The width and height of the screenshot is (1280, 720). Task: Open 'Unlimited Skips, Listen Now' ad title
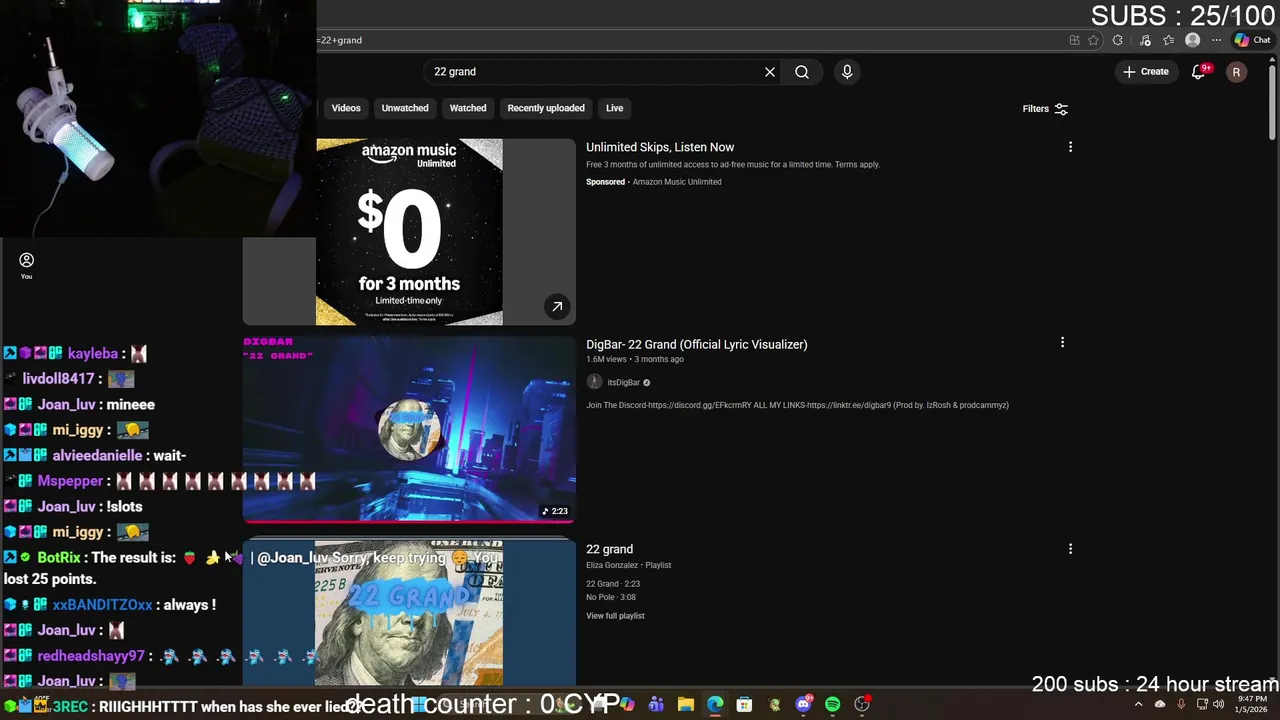click(x=660, y=147)
